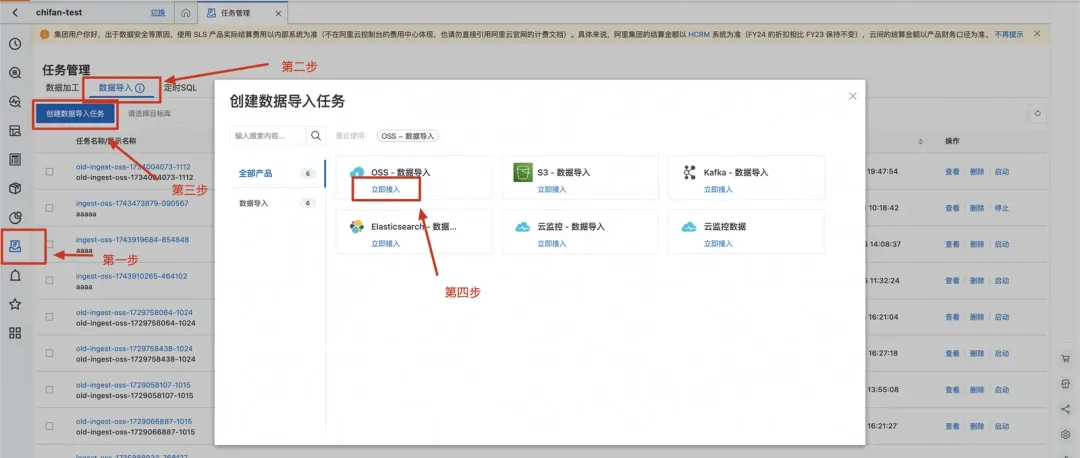Dismiss the yellow notice banner with X
1080x458 pixels.
(1037, 34)
